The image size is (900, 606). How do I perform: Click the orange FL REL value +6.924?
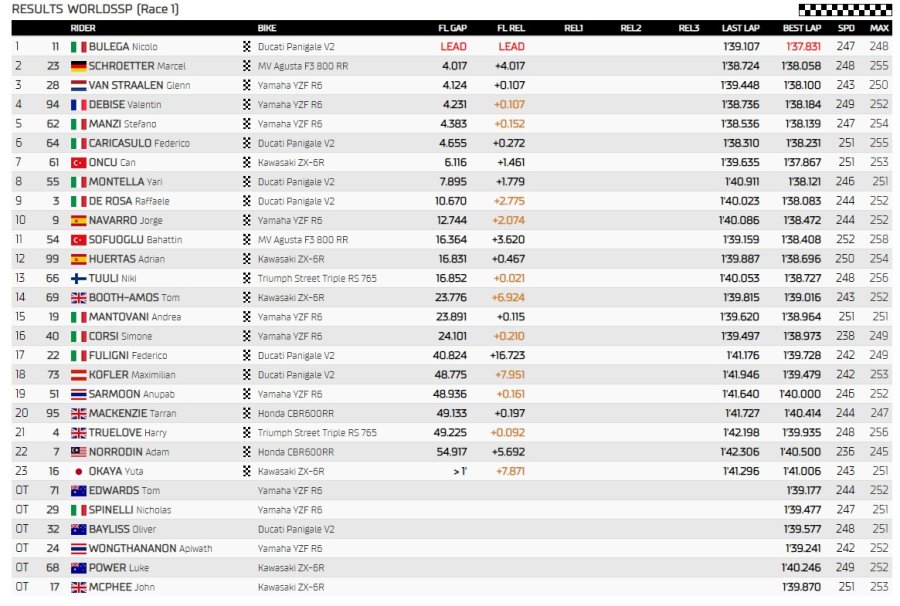pyautogui.click(x=508, y=298)
